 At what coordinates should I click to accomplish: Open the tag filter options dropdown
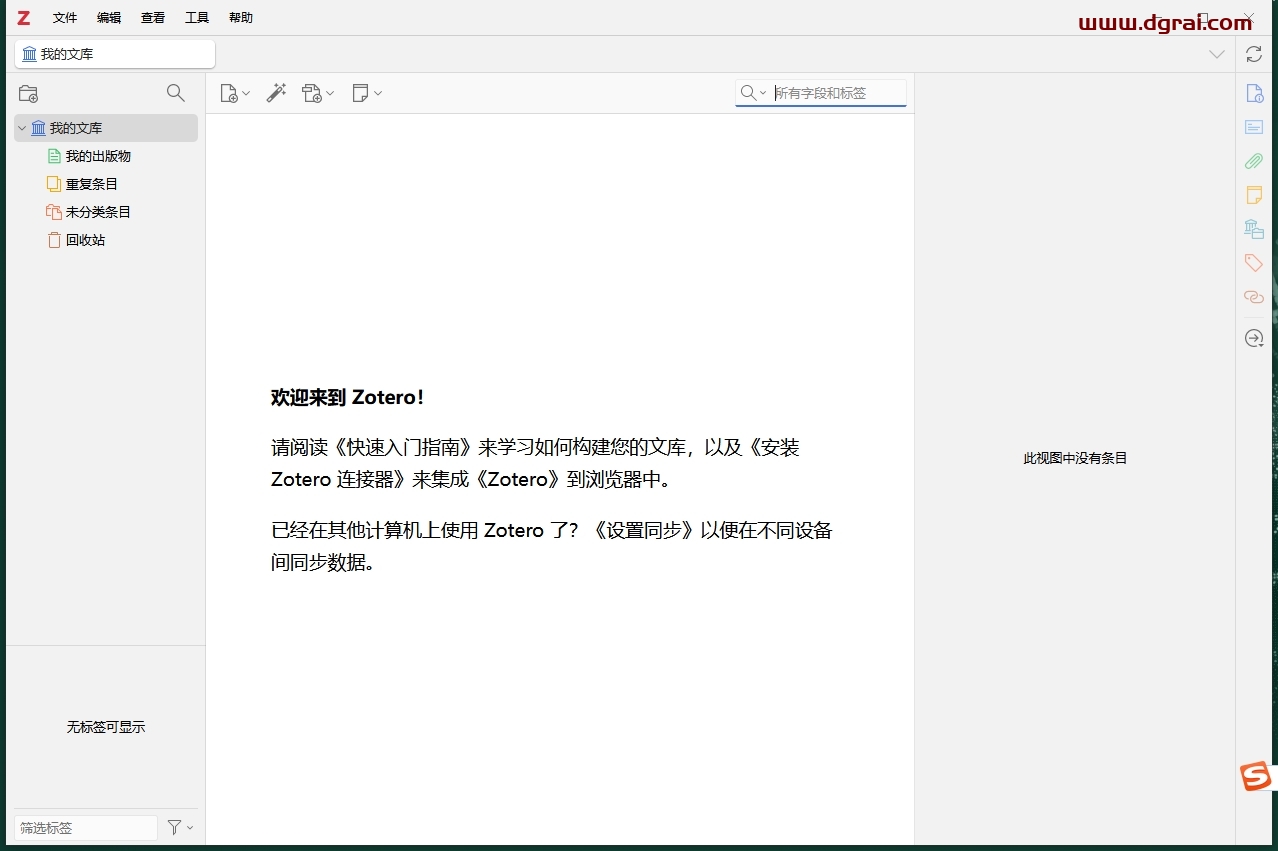coord(178,827)
